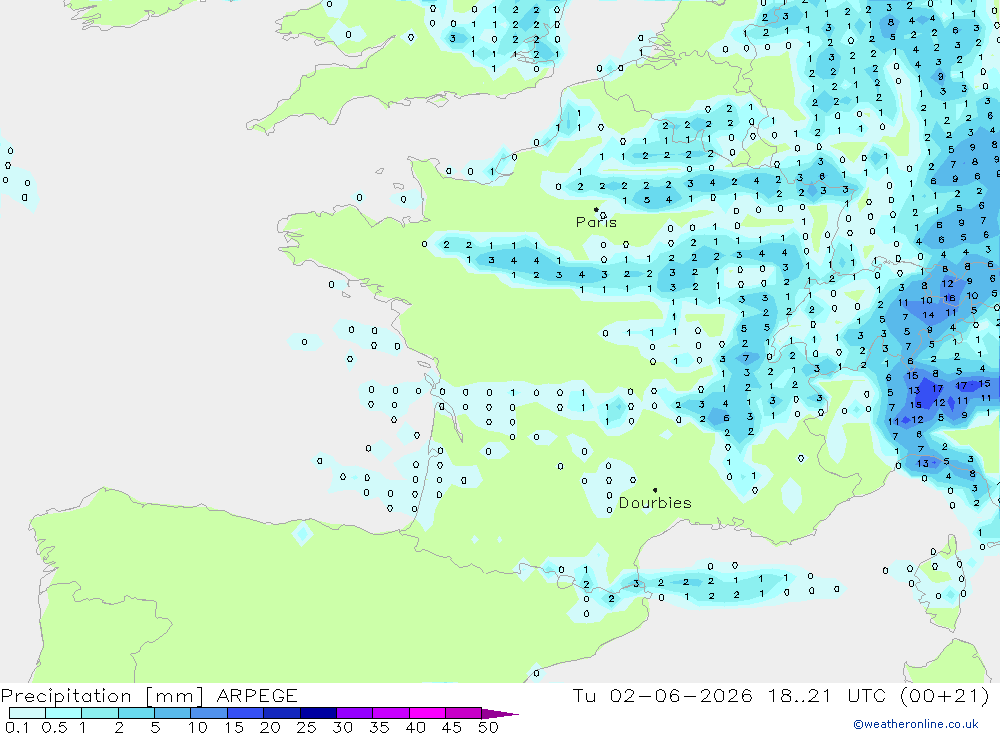1000x733 pixels.
Task: Click the 0.5–1 mm legend color swatch
Action: click(x=64, y=713)
